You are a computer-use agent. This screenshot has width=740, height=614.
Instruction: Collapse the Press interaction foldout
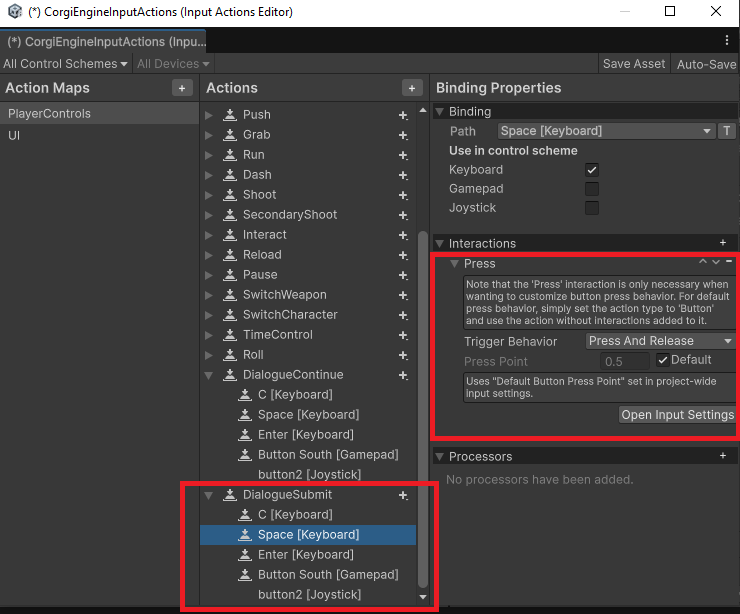[454, 264]
